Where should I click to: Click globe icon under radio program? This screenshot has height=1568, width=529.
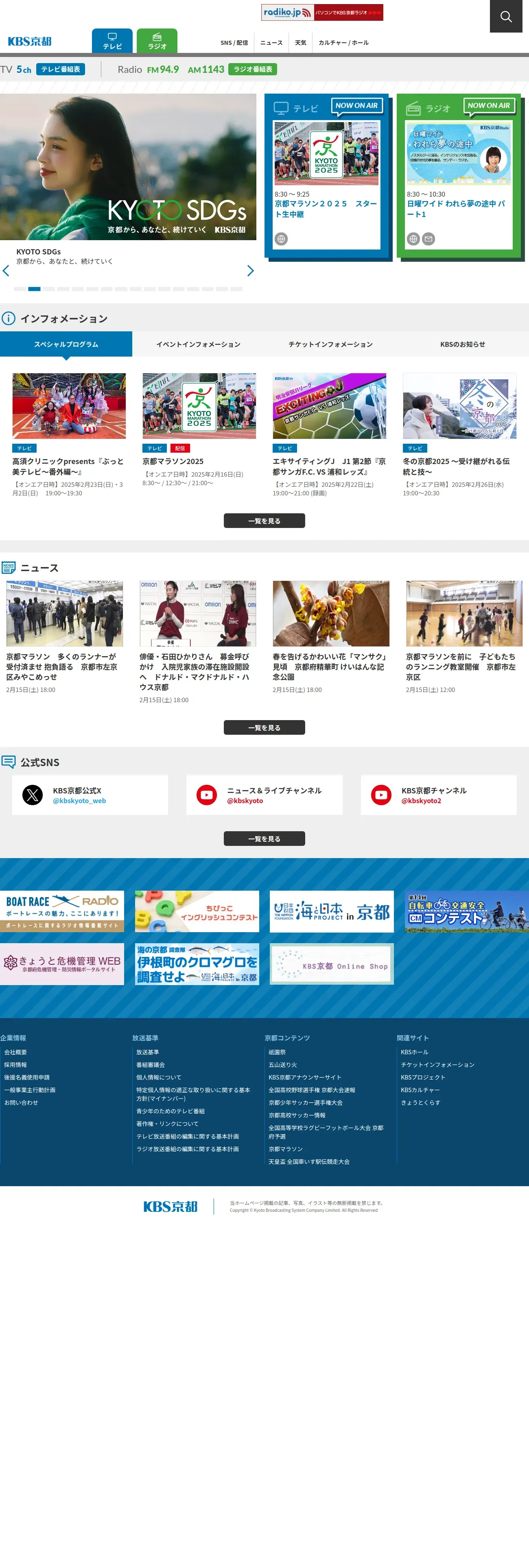click(x=413, y=239)
